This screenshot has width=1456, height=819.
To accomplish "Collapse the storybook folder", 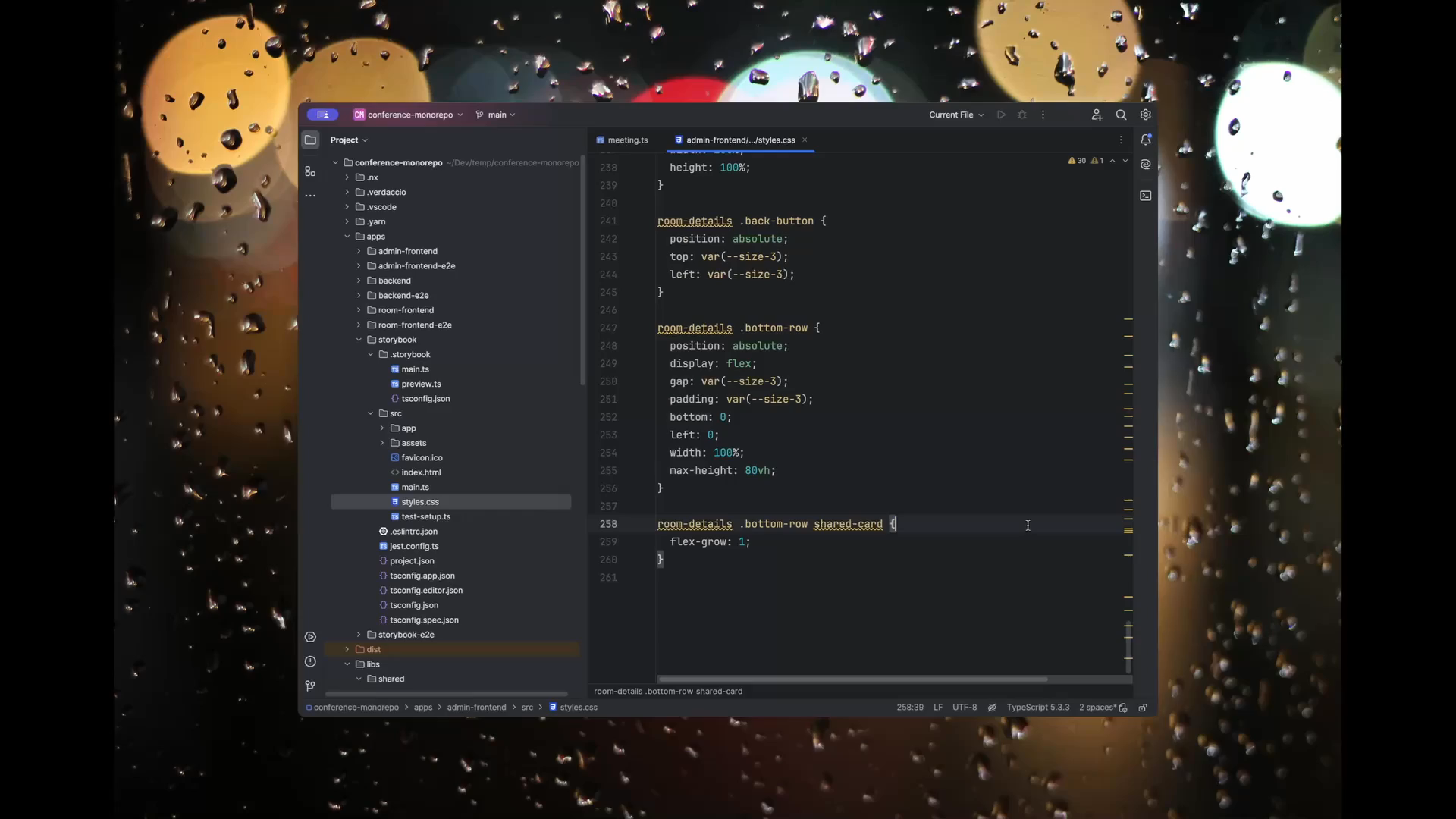I will click(359, 340).
